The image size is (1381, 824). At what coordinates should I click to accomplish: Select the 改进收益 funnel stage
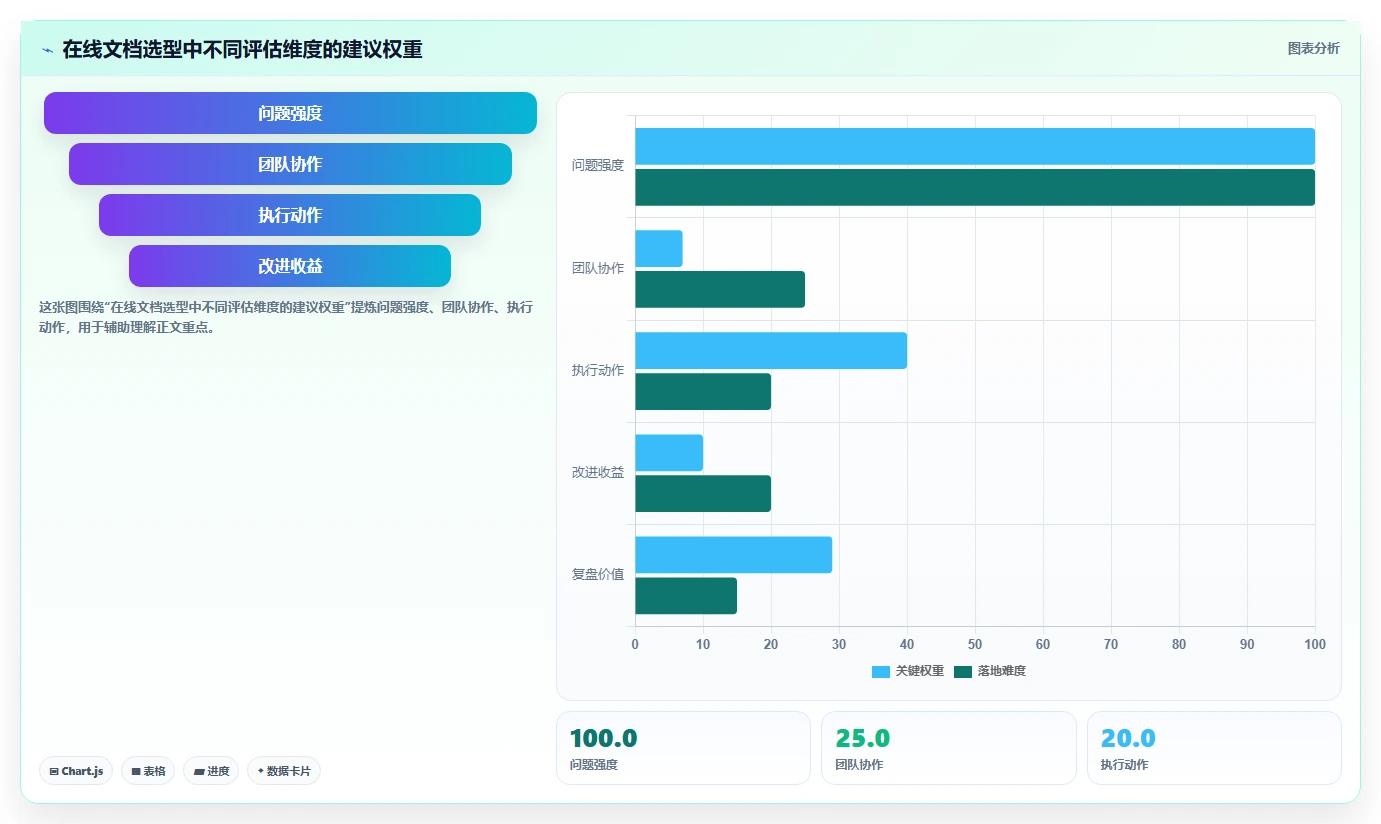point(290,266)
